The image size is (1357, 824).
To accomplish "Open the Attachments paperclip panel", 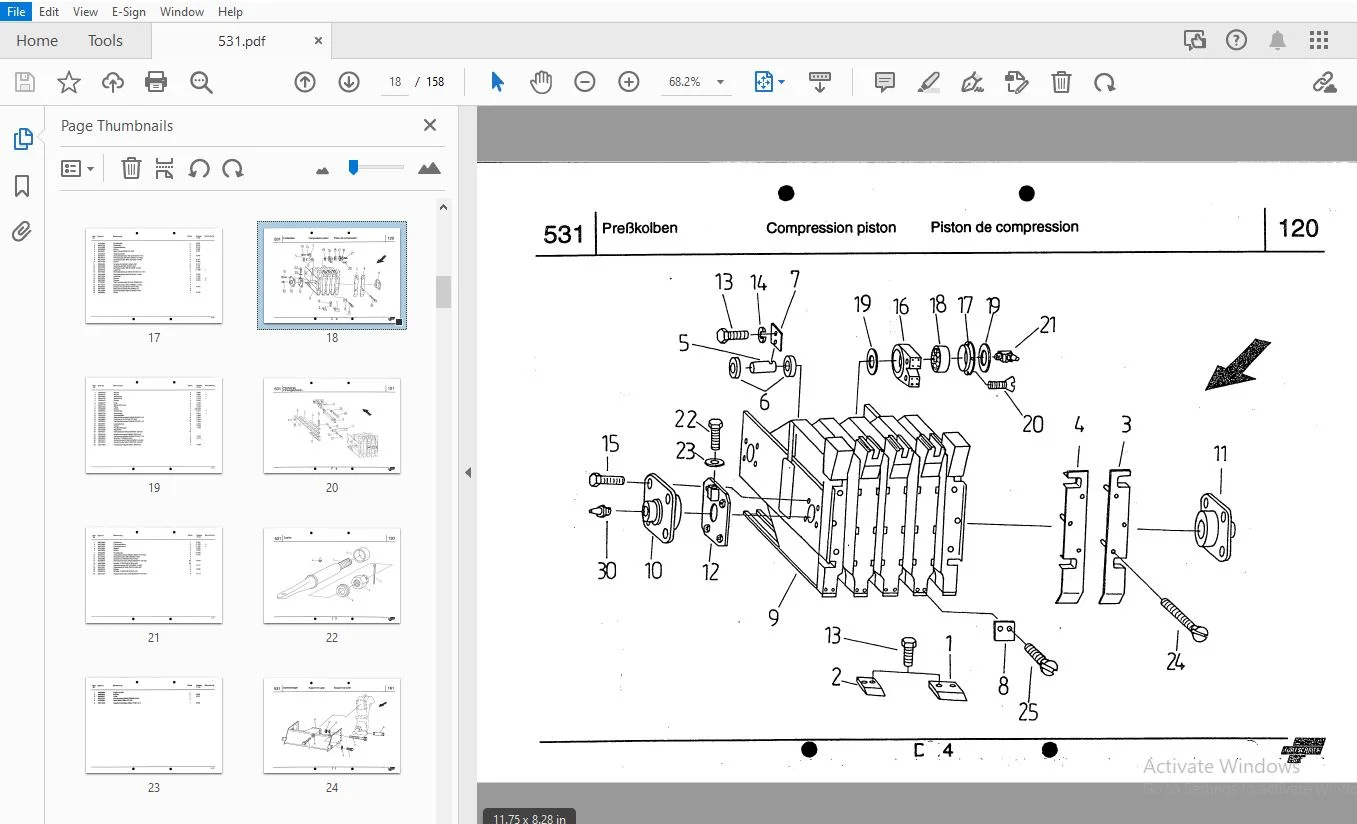I will [x=22, y=232].
